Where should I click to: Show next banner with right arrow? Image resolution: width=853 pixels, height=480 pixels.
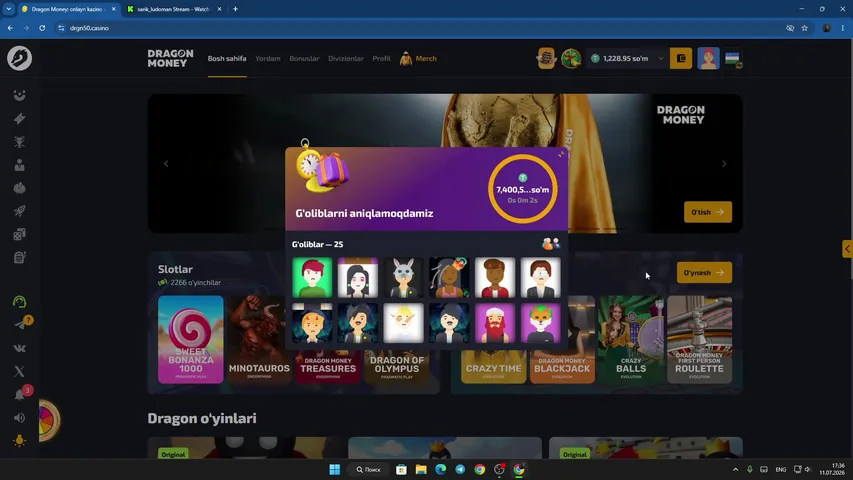tap(724, 164)
